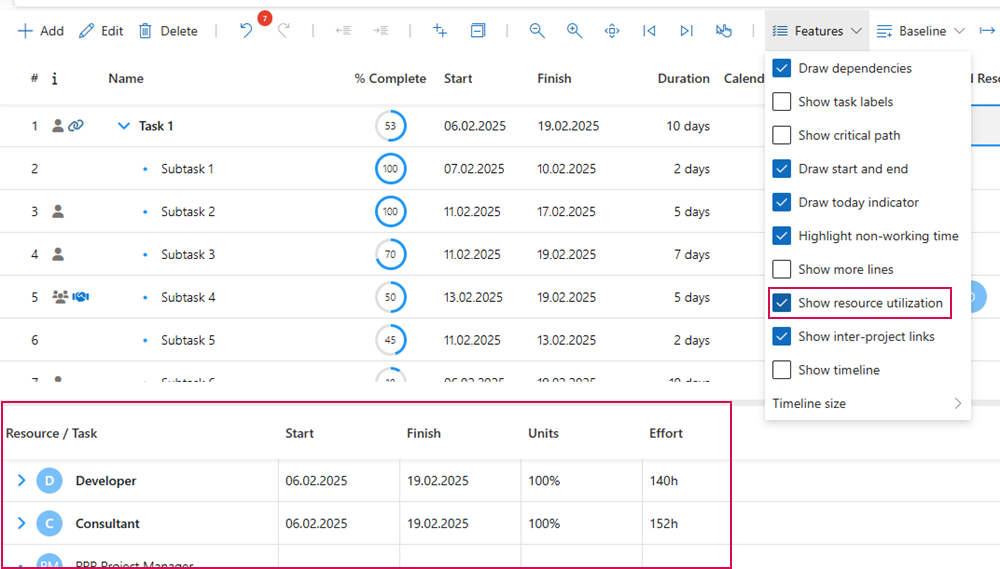
Task: Jump to project end icon
Action: 686,31
